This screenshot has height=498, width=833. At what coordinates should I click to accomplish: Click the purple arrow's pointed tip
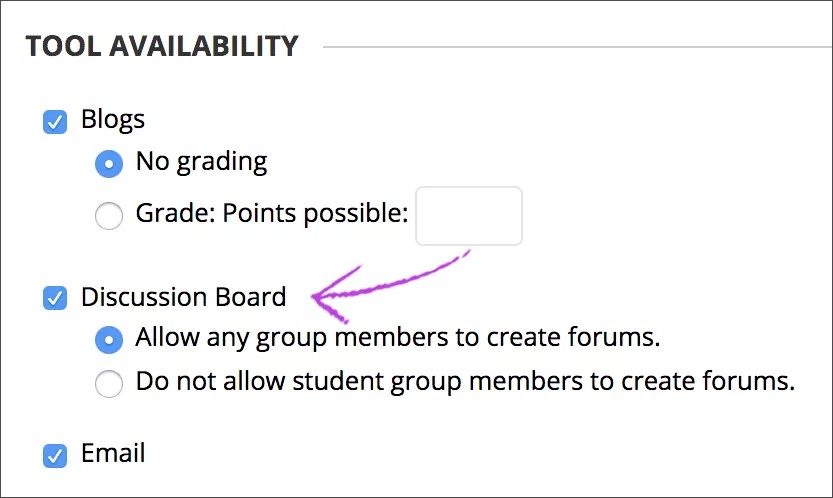coord(315,296)
